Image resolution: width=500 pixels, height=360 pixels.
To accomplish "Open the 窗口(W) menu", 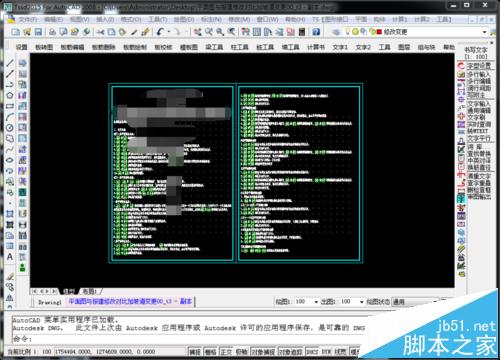I will point(268,19).
